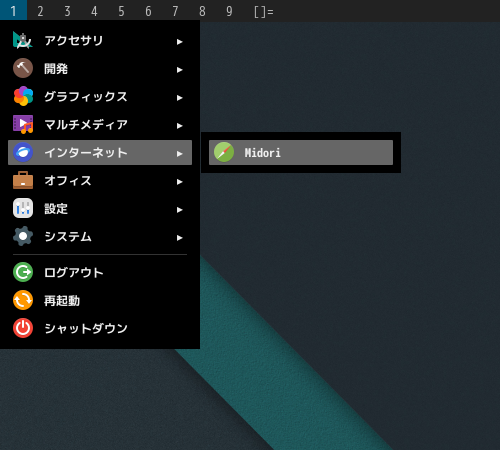Open the オフィス menu entry

tap(100, 180)
